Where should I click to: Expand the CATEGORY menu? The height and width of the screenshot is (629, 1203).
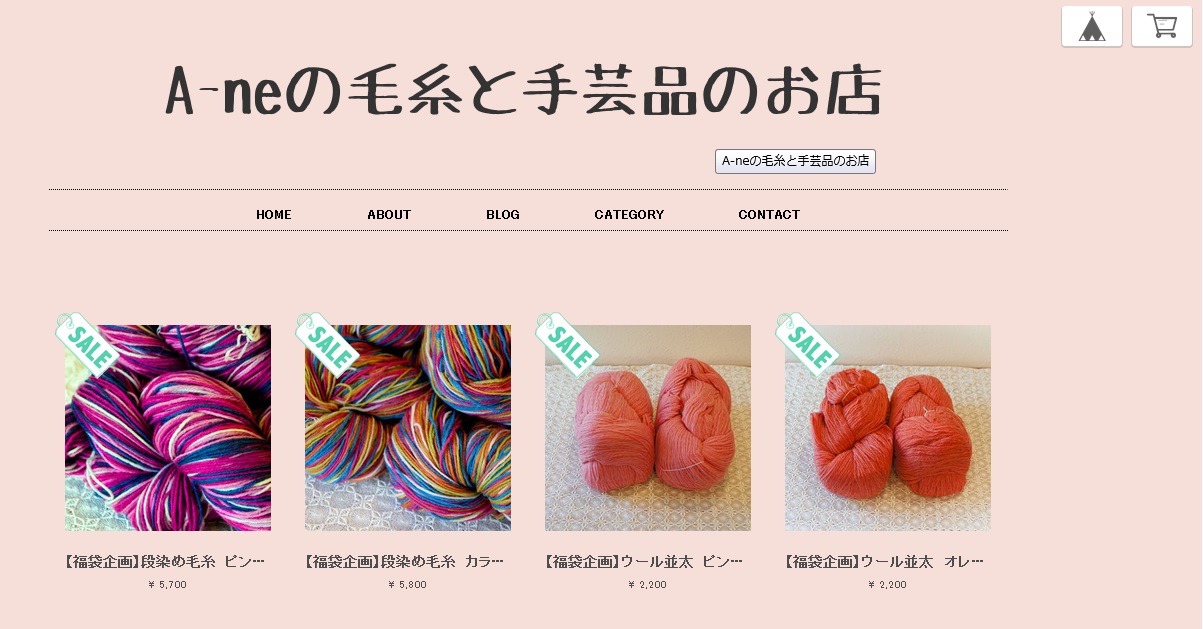(629, 214)
